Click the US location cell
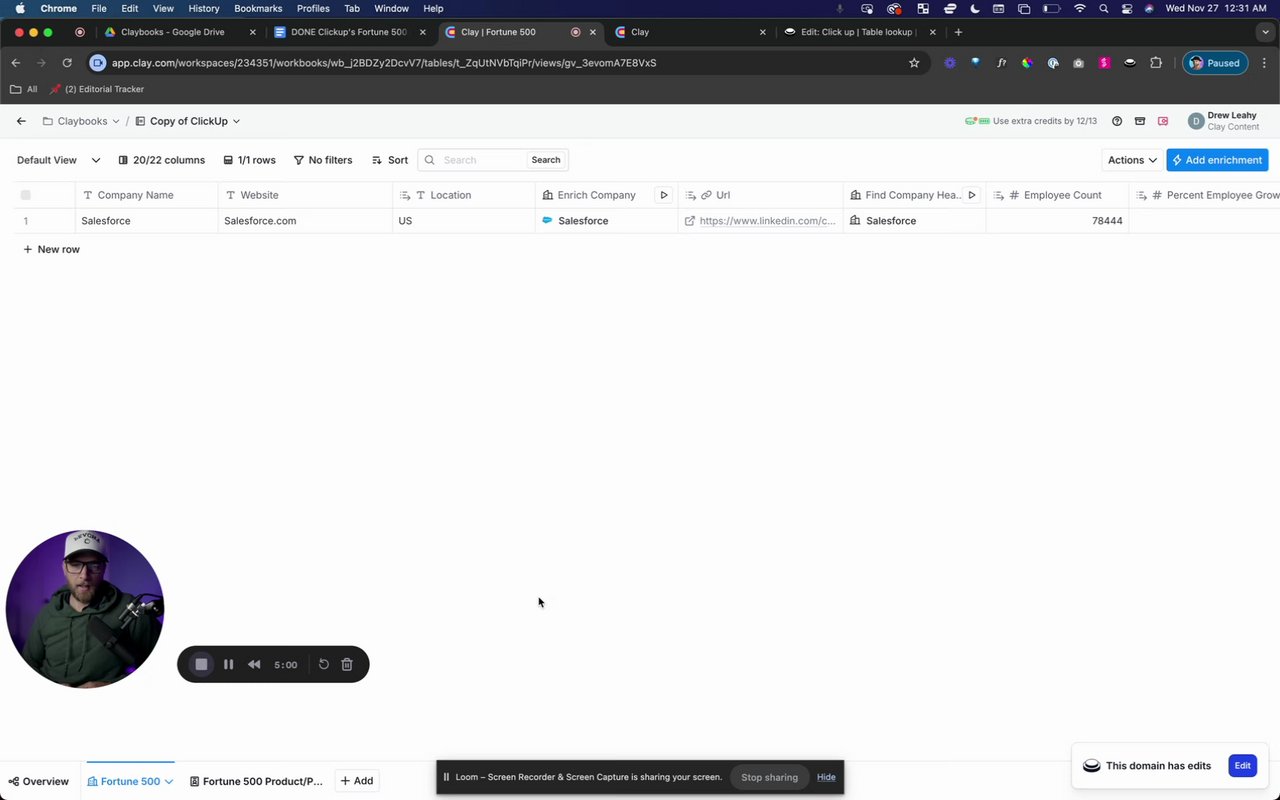The image size is (1280, 800). point(464,221)
